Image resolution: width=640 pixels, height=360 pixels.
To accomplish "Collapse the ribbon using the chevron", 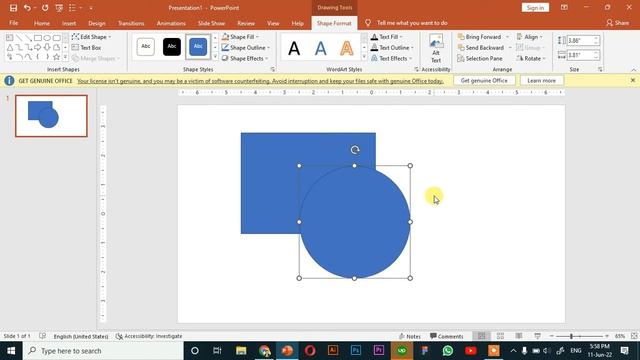I will (x=633, y=70).
